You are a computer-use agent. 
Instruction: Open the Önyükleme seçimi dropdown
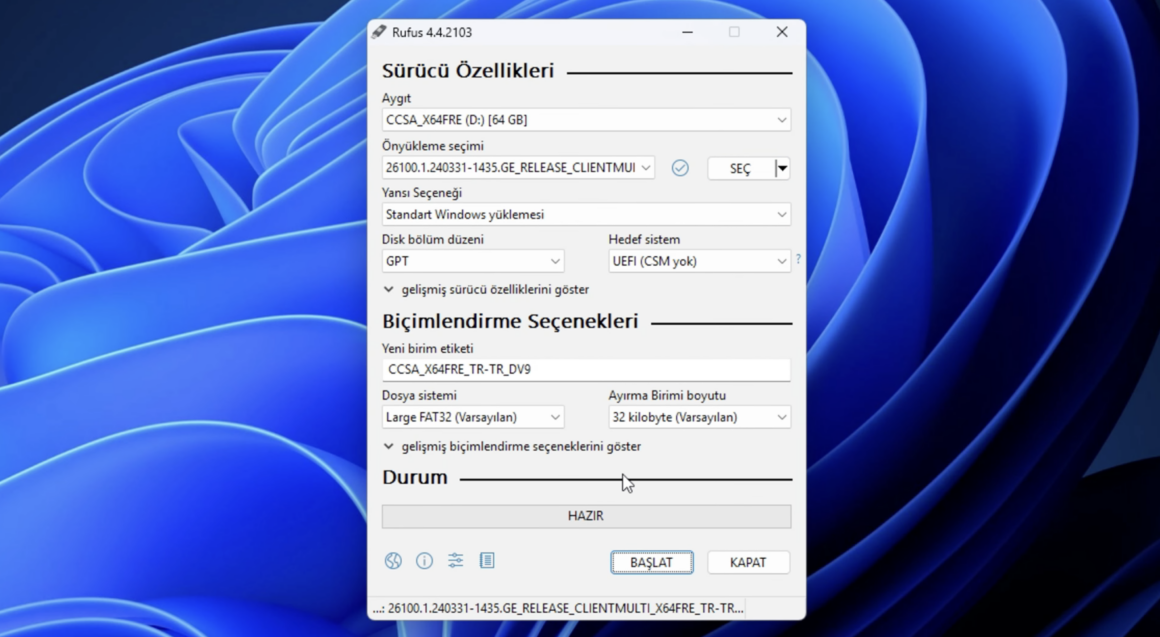[x=518, y=168]
